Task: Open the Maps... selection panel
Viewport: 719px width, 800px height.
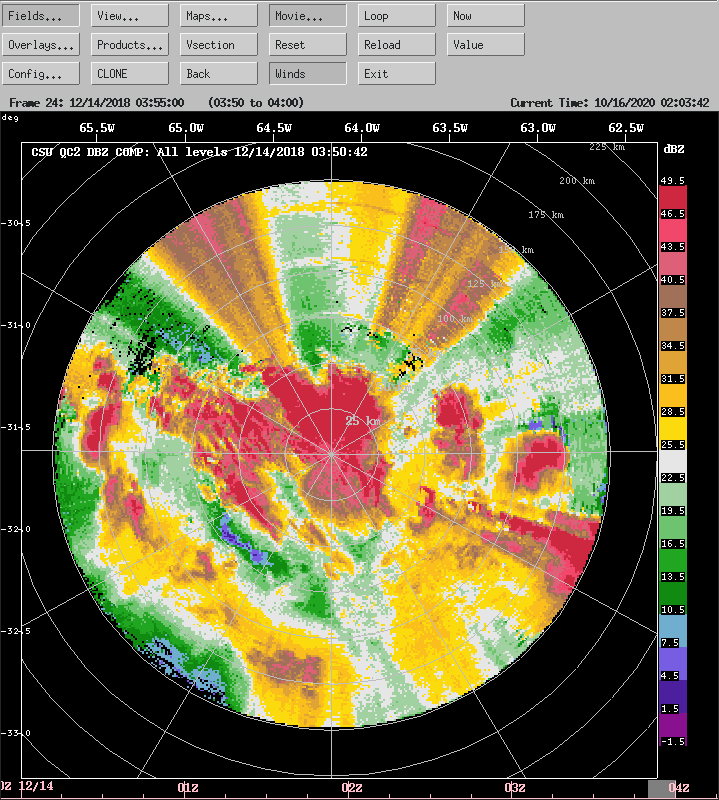Action: 219,16
